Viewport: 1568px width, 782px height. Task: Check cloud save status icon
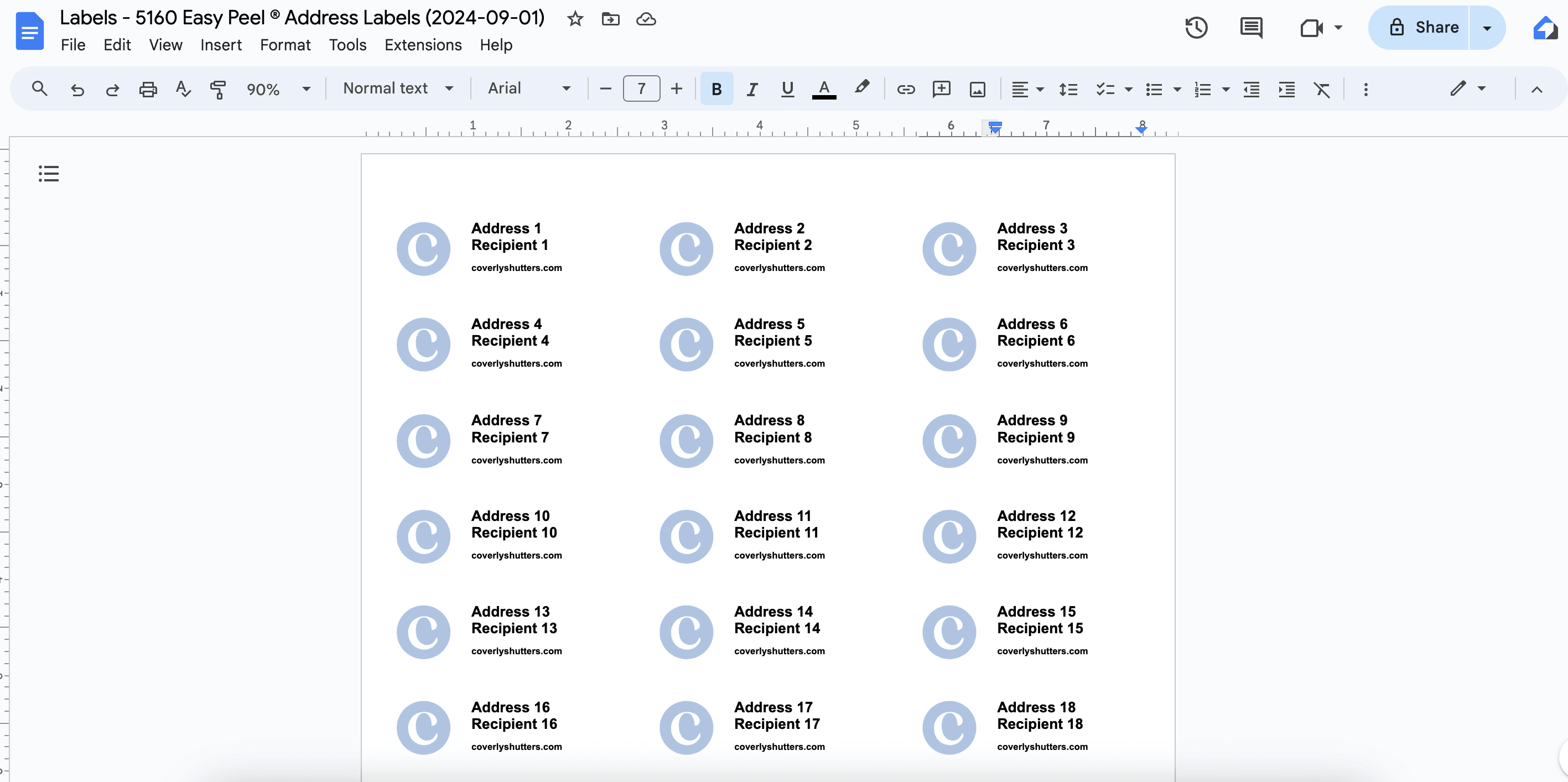(x=645, y=19)
